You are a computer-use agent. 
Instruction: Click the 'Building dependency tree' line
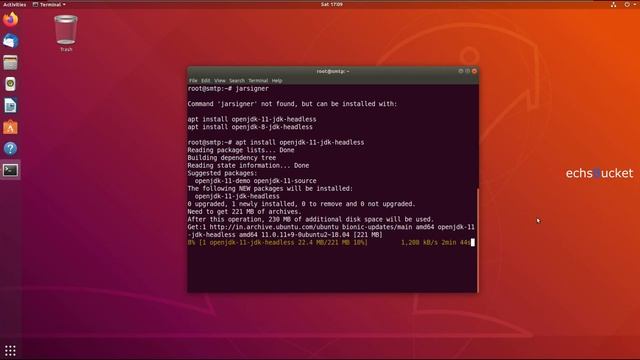coord(232,158)
